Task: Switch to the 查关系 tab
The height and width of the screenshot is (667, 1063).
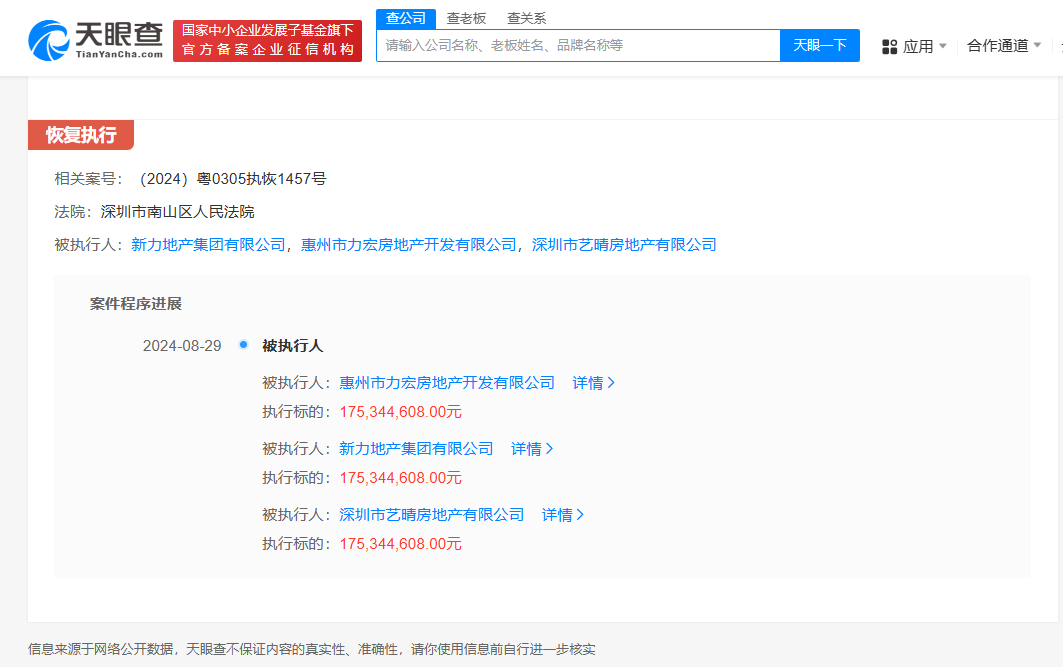Action: [x=526, y=17]
